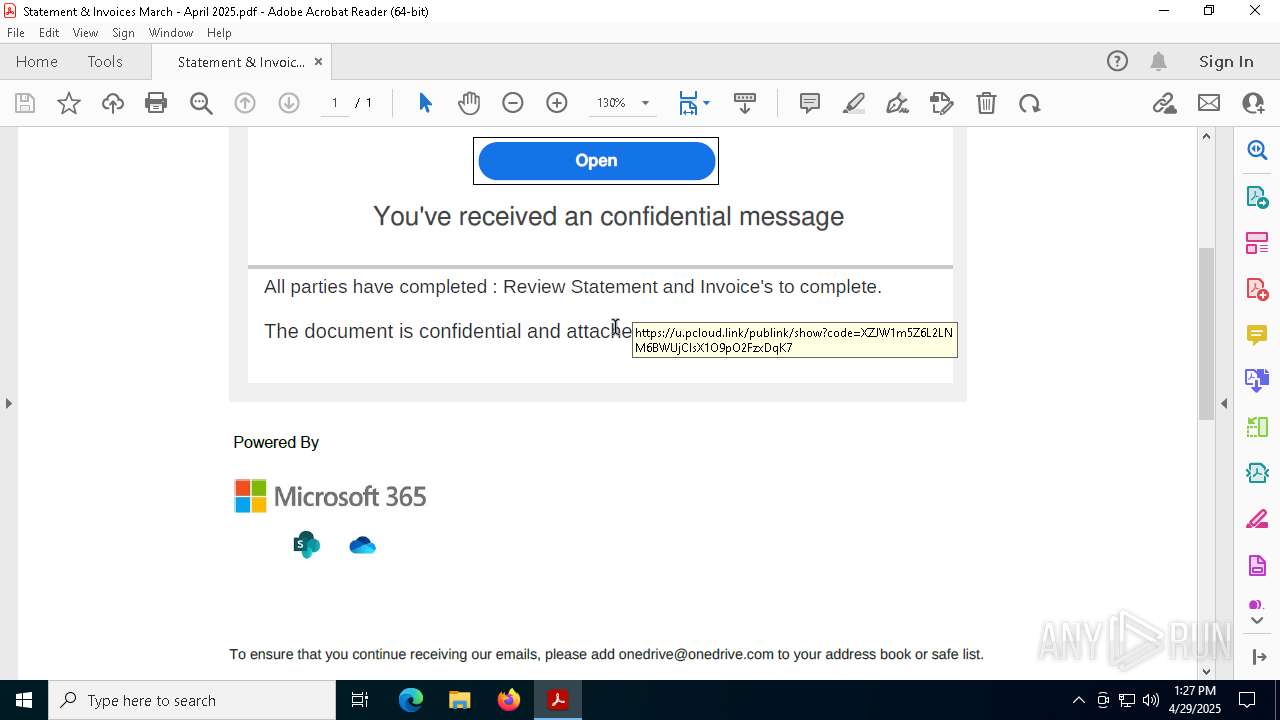
Task: Click the Stamp tool icon
Action: click(942, 103)
